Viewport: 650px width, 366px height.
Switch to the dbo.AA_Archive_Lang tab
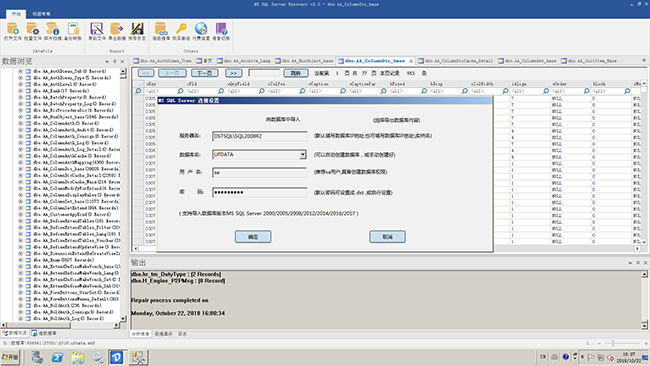(243, 61)
